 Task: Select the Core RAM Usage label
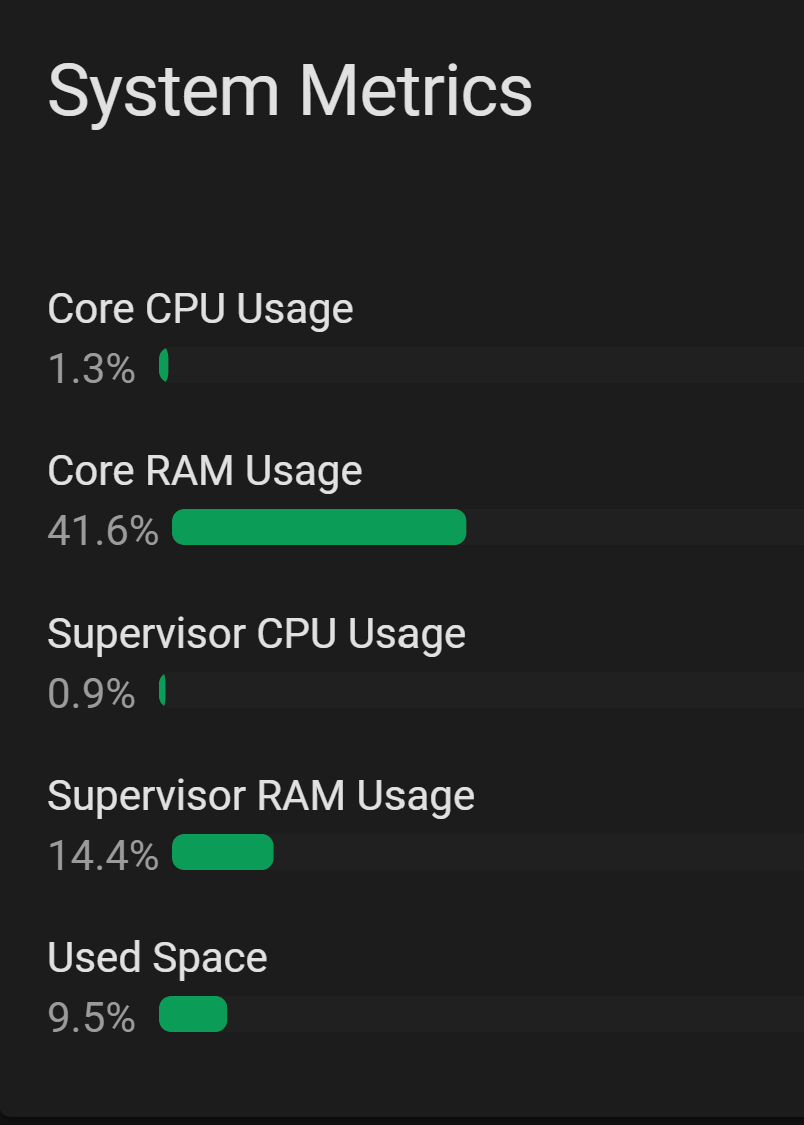204,470
